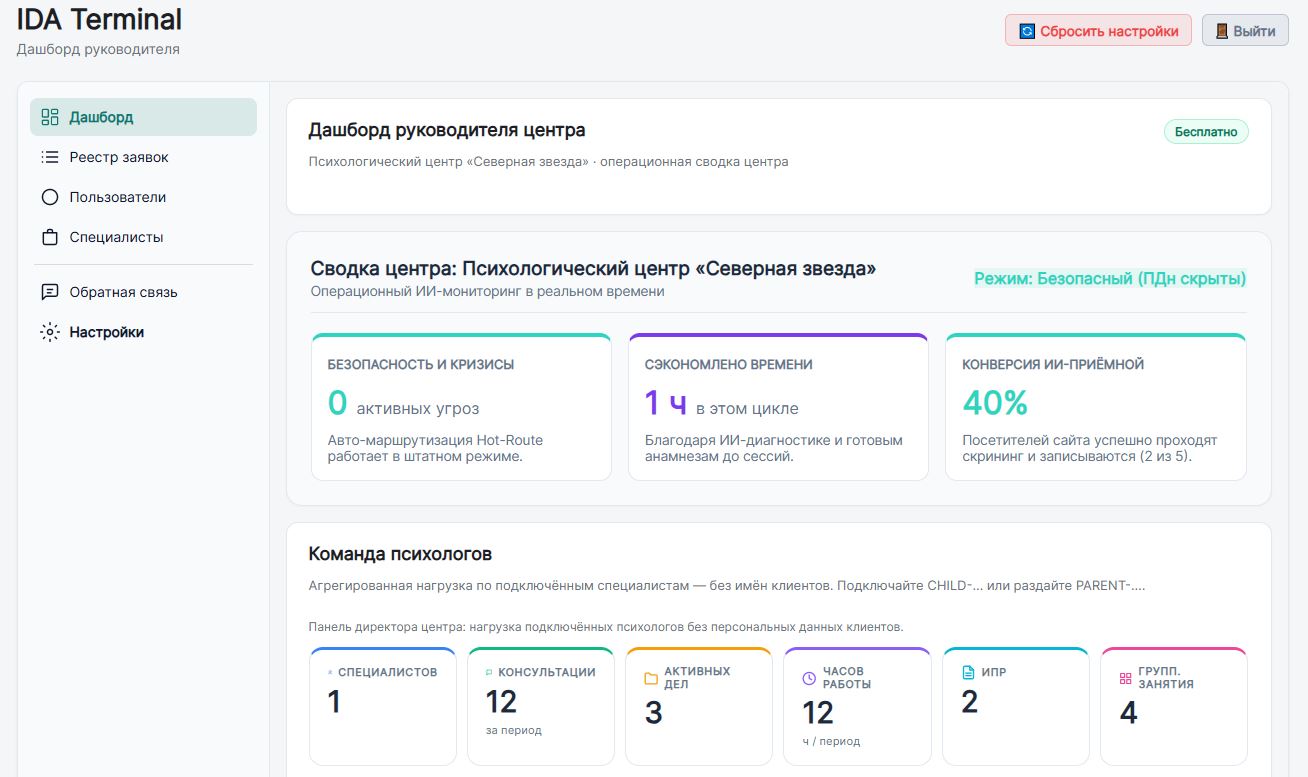Click the document icon on ИПР card
1308x777 pixels.
(967, 672)
